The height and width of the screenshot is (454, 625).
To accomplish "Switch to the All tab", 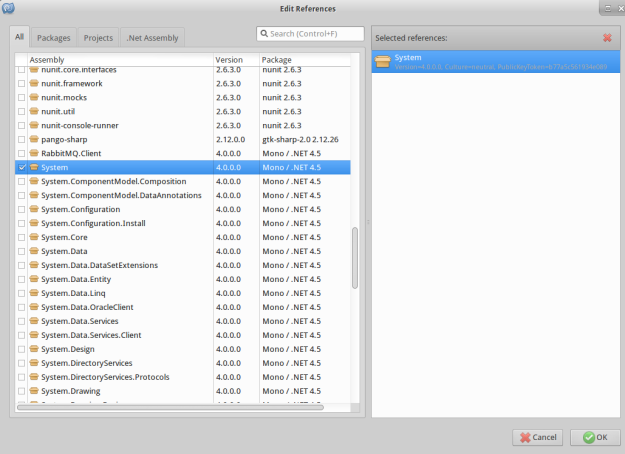I will 19,37.
